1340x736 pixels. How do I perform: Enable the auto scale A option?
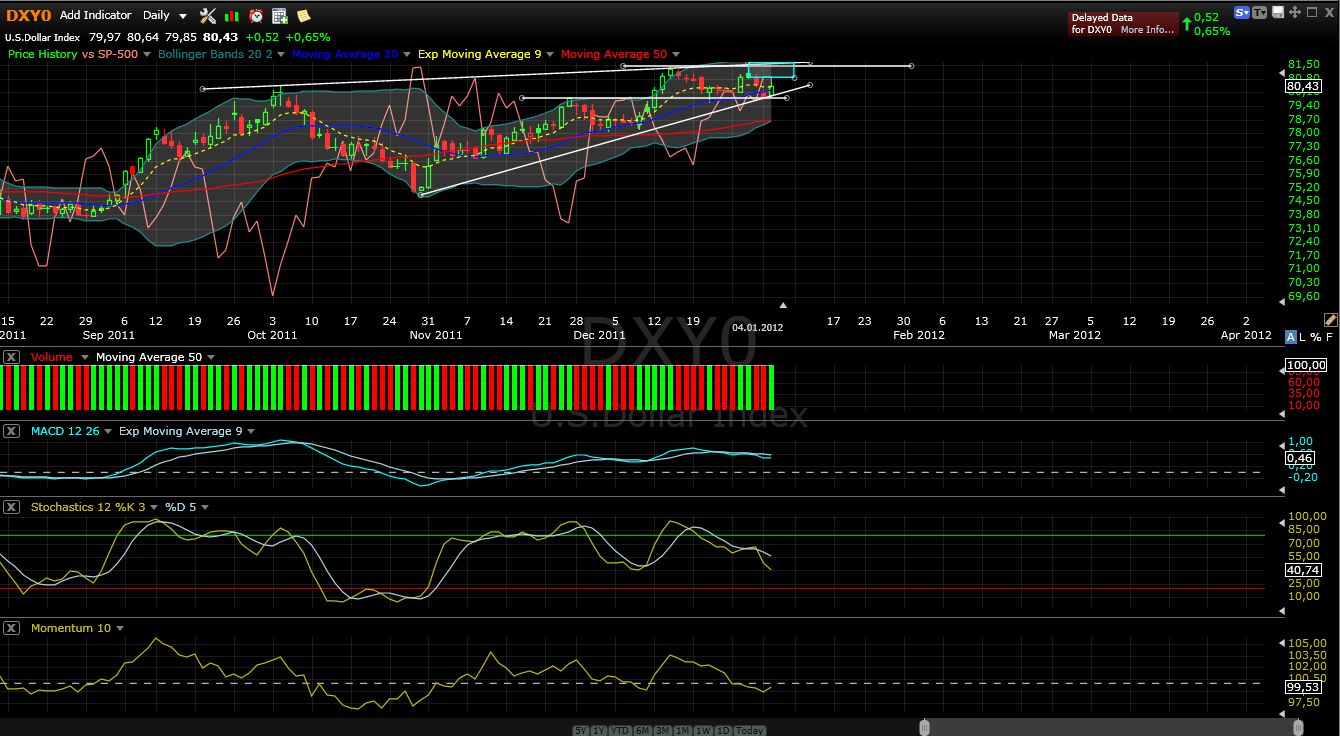(1291, 336)
